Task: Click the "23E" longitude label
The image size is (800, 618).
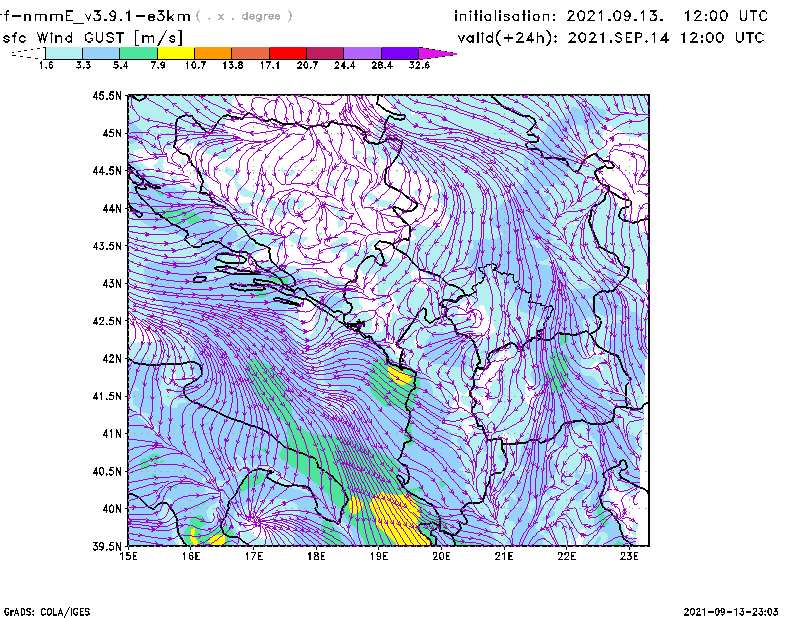Action: point(629,556)
